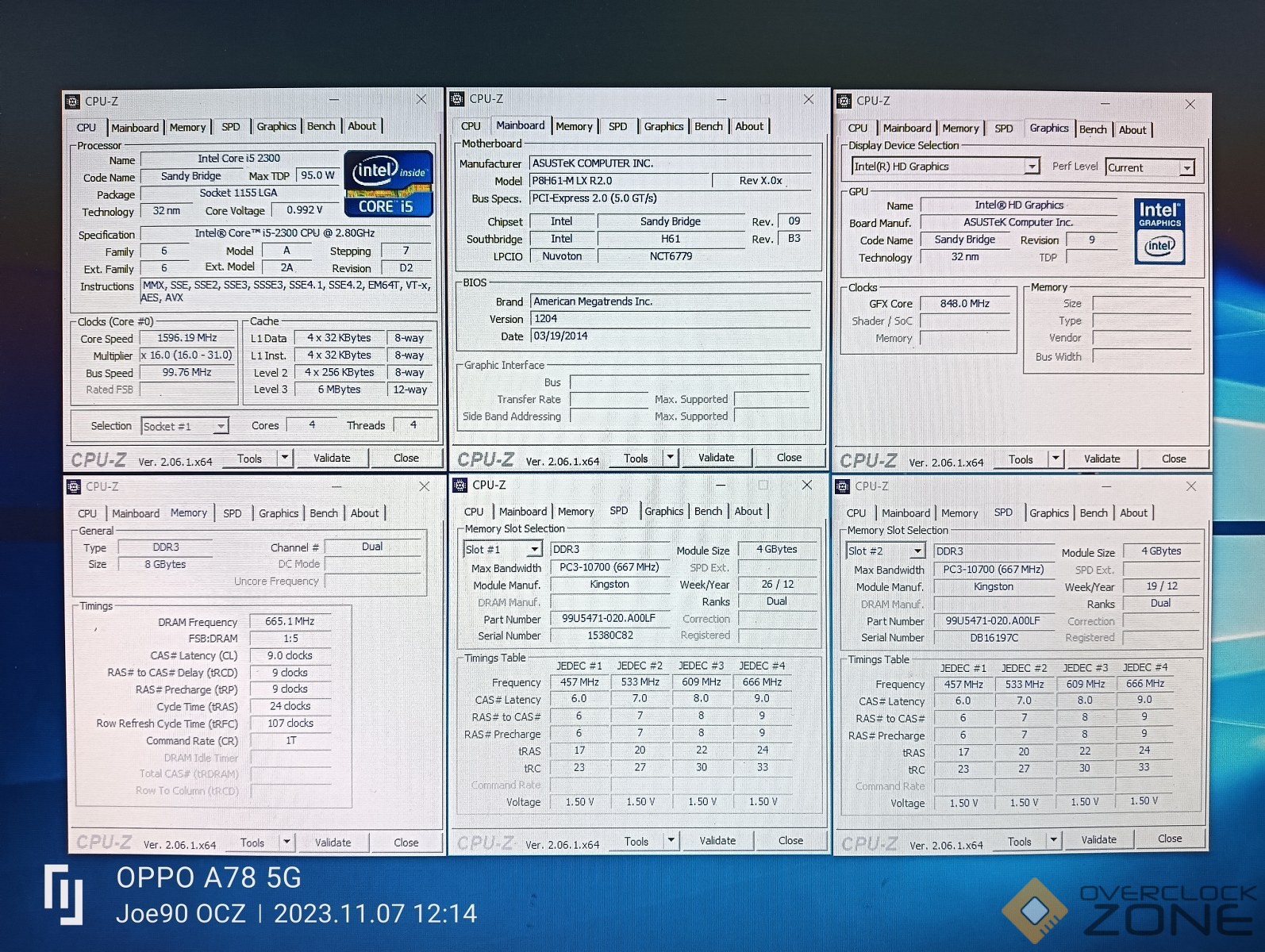Click the CPU-Z title icon of Graphics window
1265x952 pixels.
[844, 101]
